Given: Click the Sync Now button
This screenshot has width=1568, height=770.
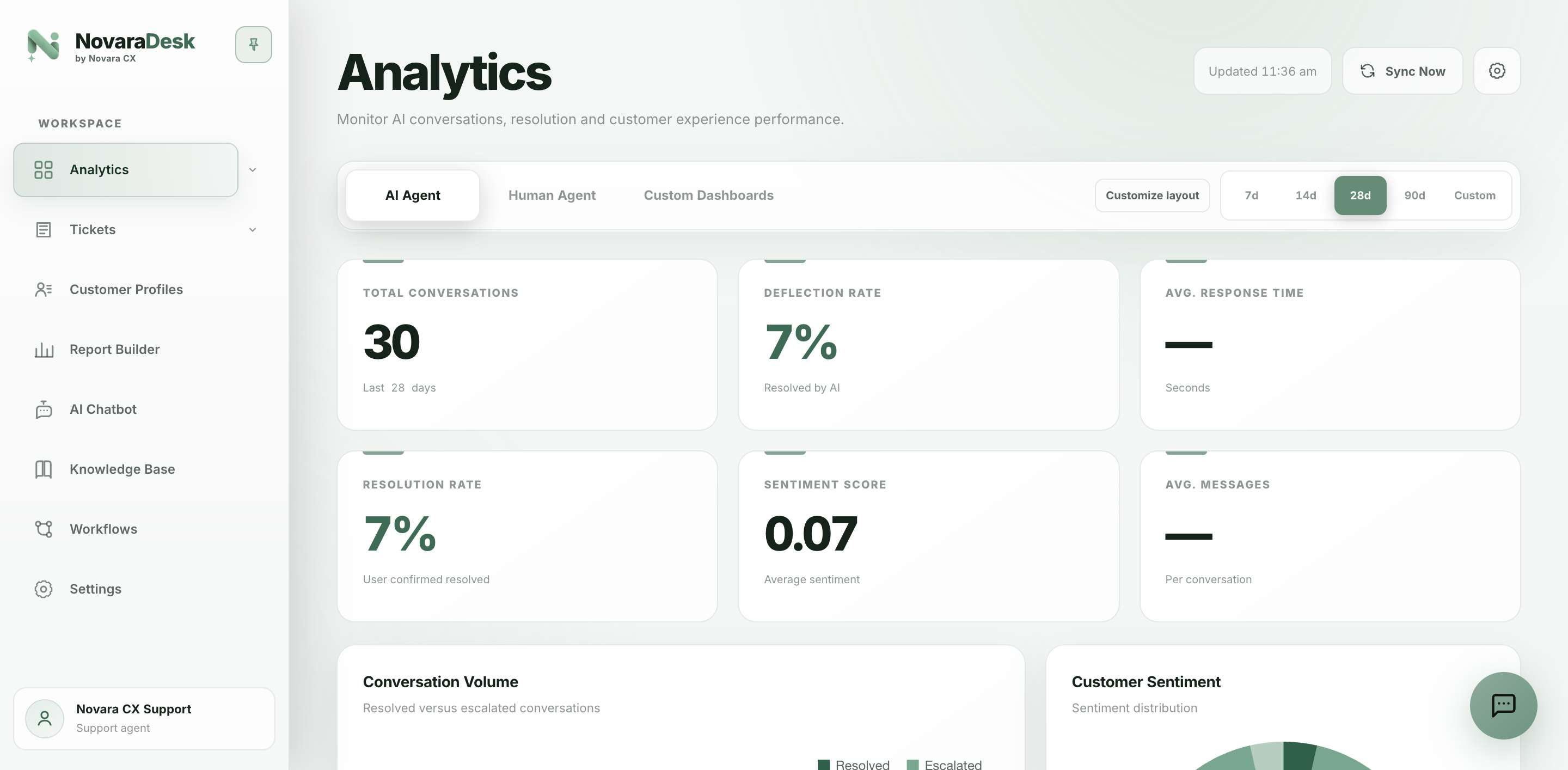Looking at the screenshot, I should point(1402,71).
